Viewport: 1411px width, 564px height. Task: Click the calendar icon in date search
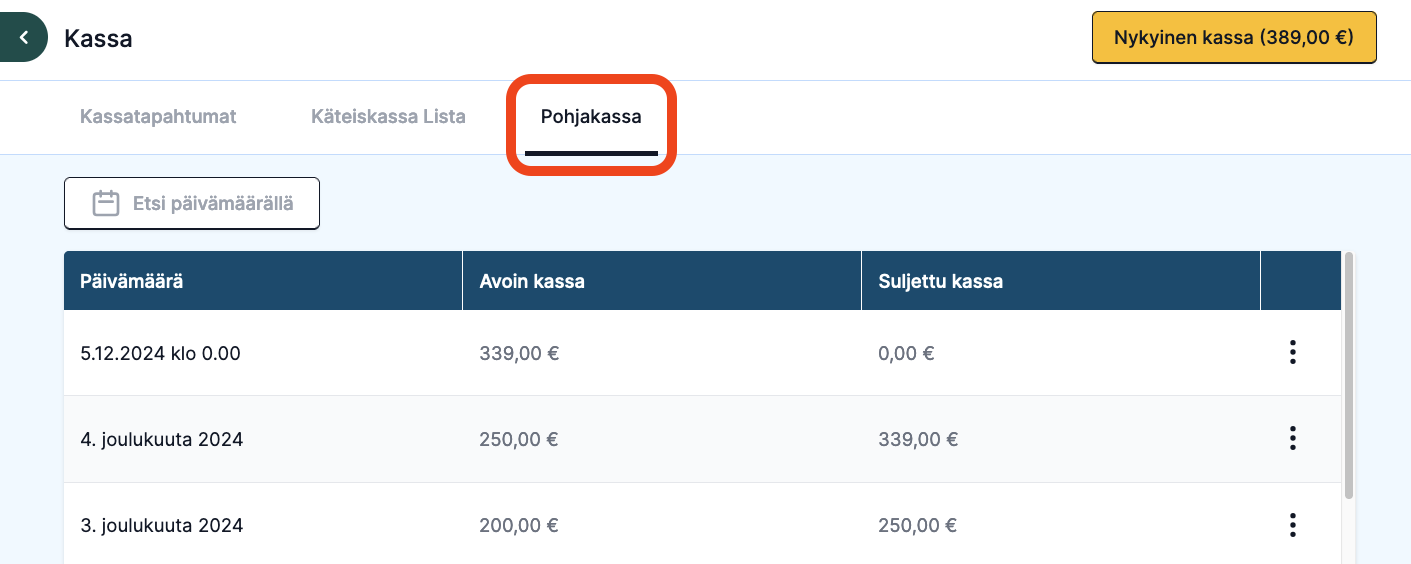tap(106, 204)
